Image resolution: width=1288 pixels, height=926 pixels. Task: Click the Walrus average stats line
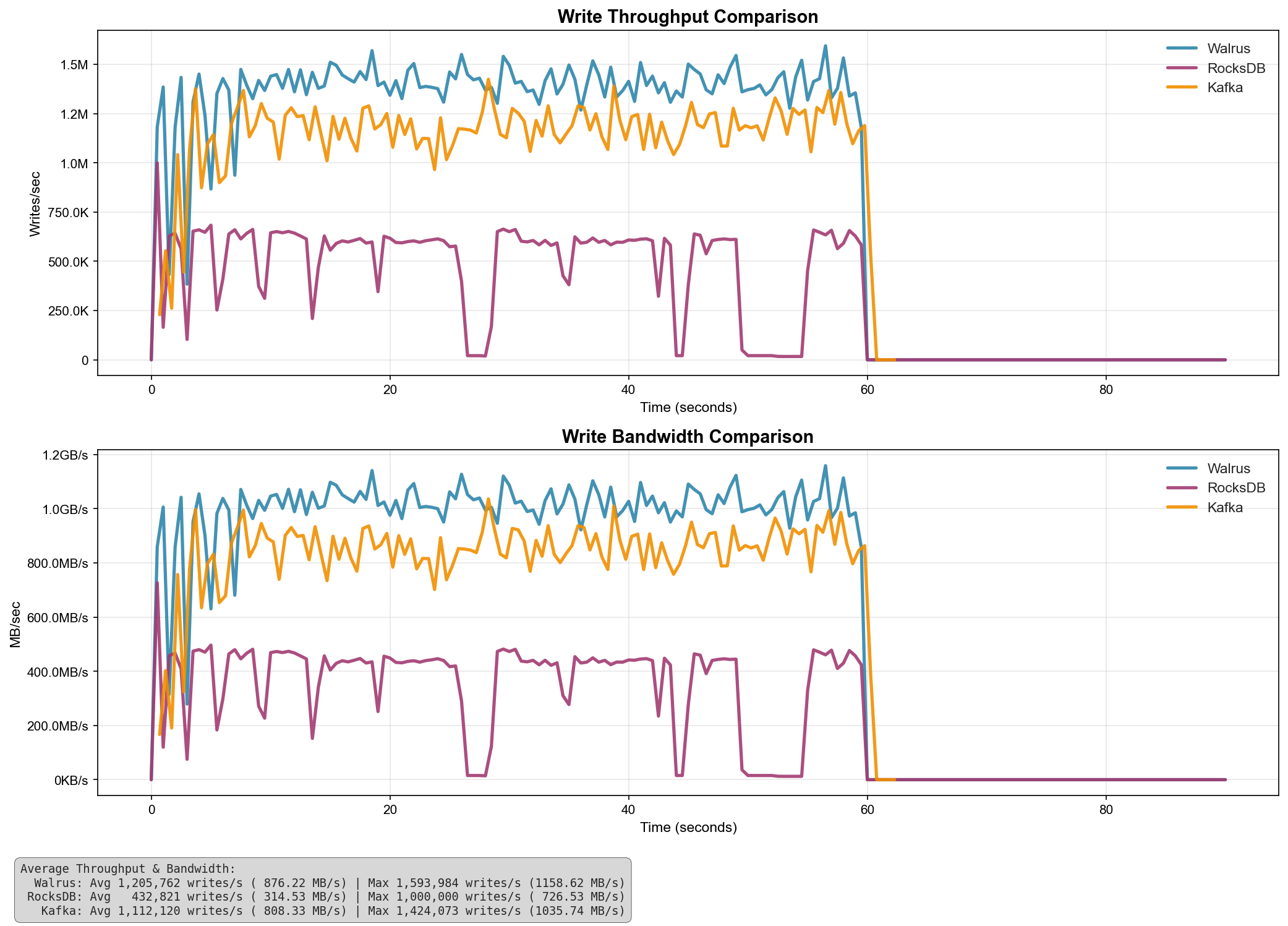pyautogui.click(x=329, y=883)
